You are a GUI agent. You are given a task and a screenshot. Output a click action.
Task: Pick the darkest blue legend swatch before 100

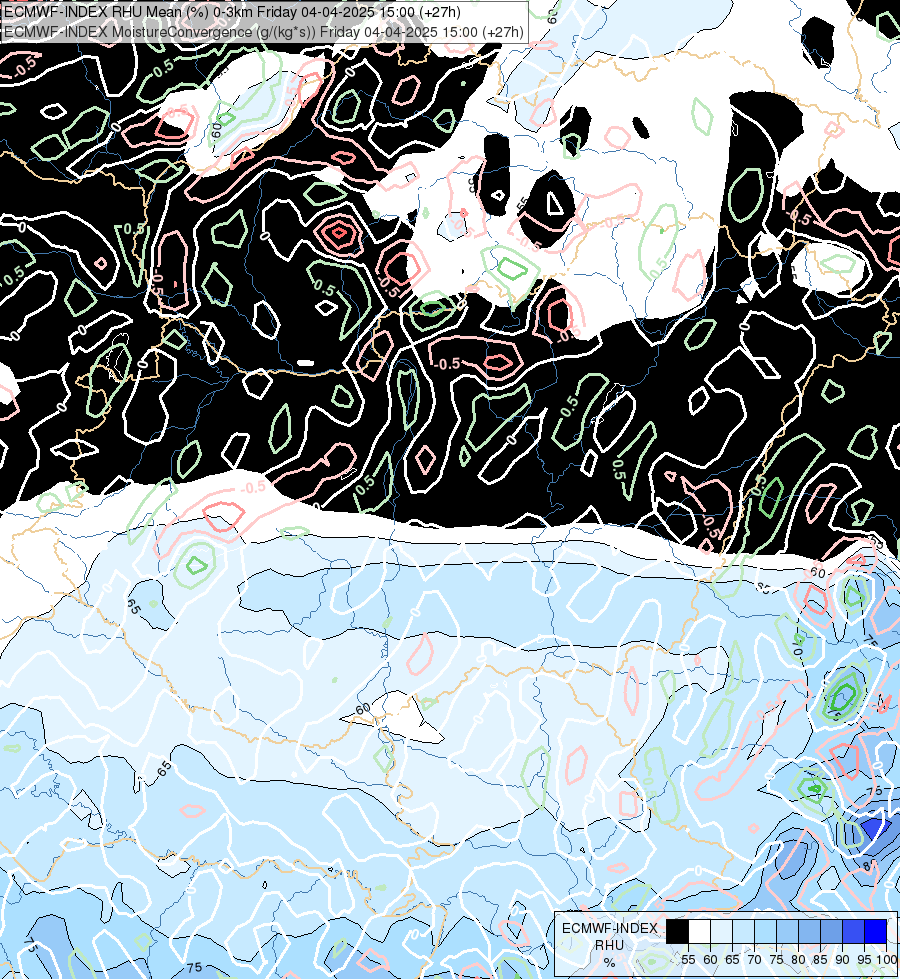876,931
